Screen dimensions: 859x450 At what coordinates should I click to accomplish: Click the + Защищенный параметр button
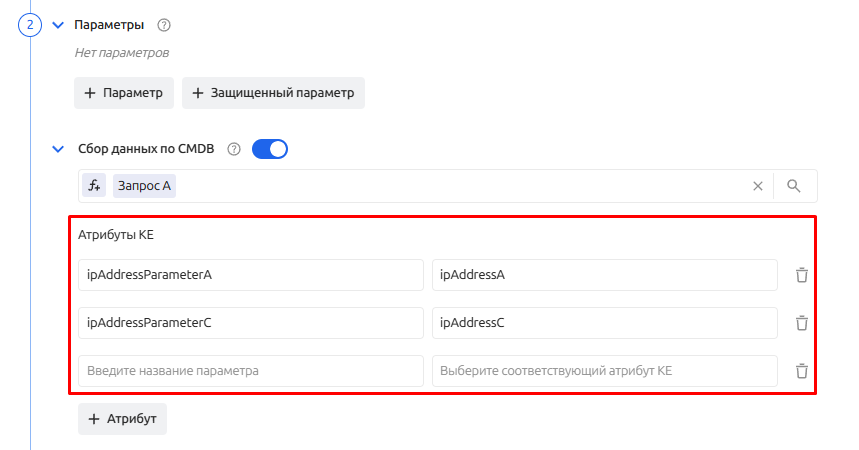pos(273,93)
